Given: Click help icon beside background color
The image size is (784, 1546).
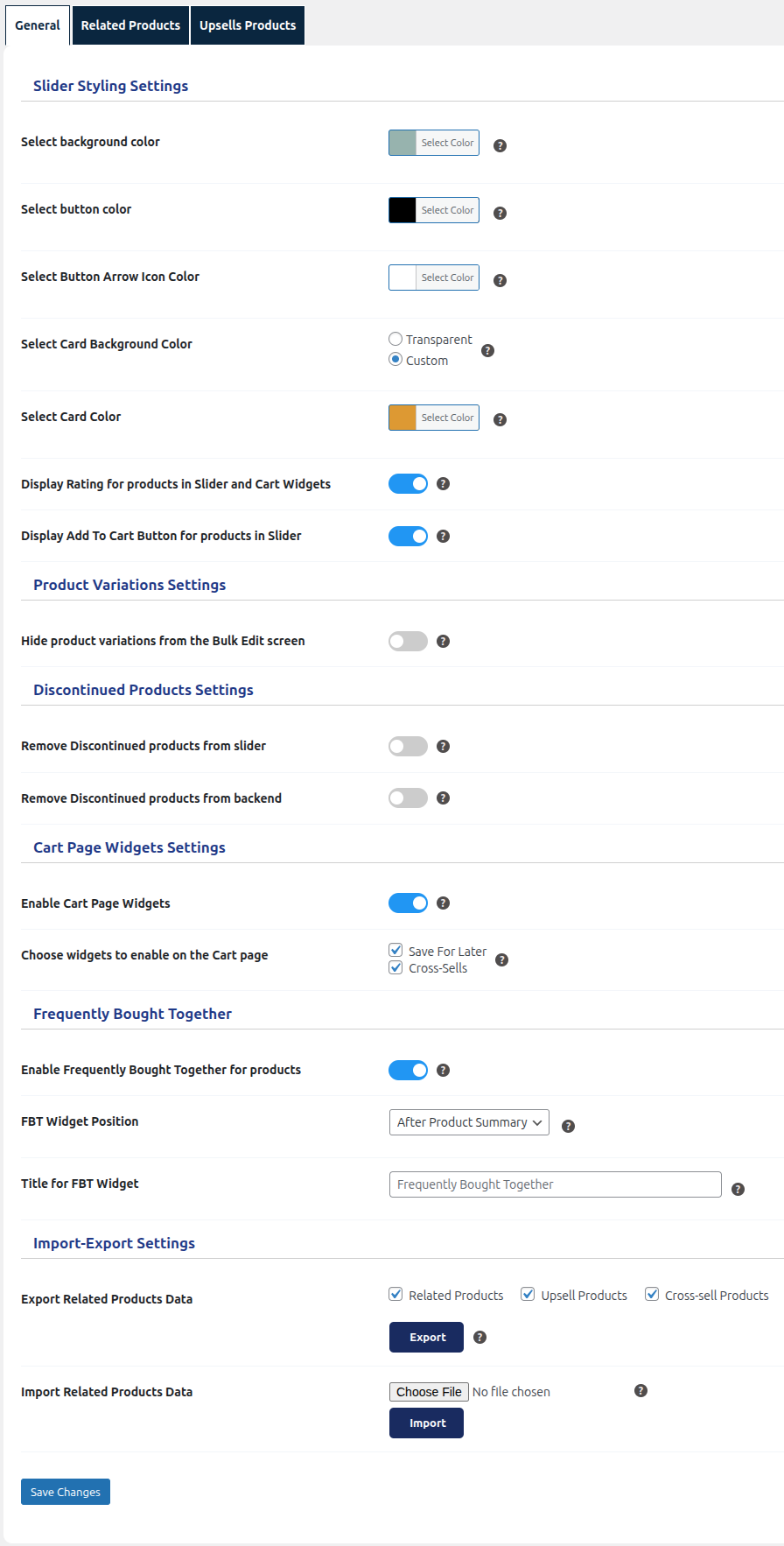Looking at the screenshot, I should point(500,145).
